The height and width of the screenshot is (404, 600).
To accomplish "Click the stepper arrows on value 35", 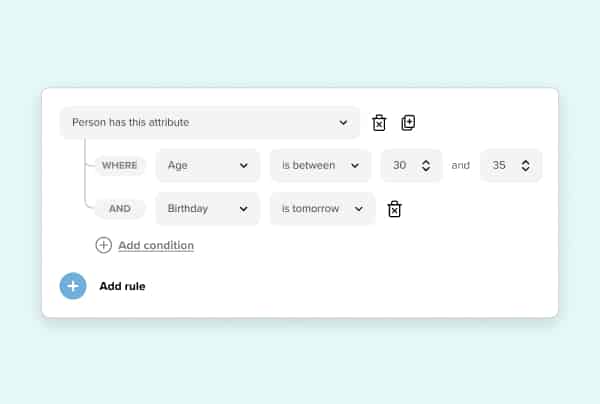I will 526,166.
